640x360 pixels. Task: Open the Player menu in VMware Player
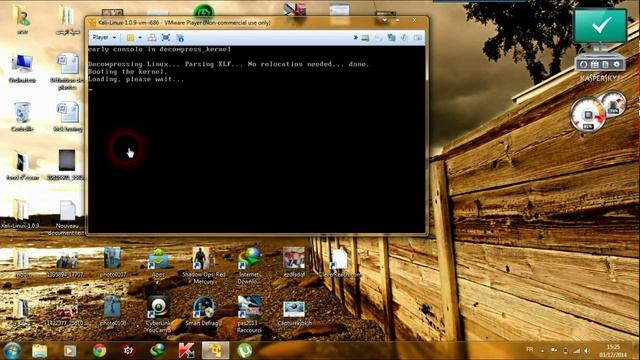tap(104, 38)
